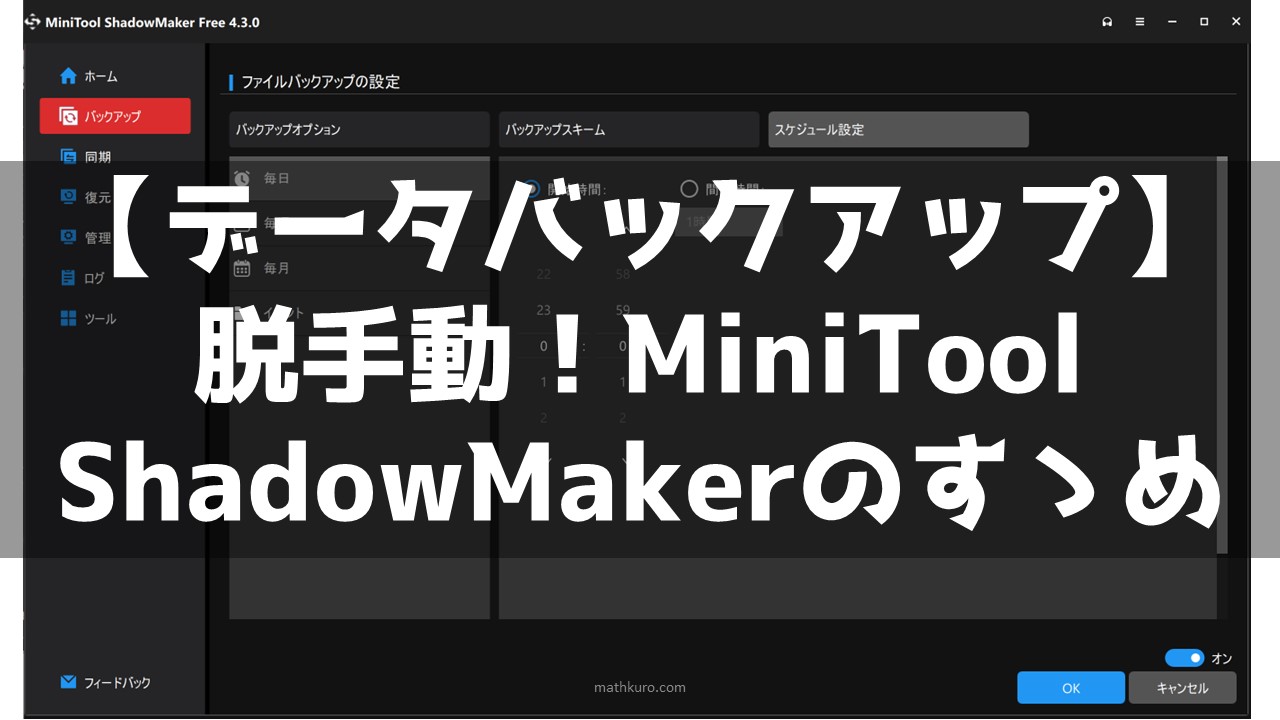Turn off the オン schedule switch
The width and height of the screenshot is (1280, 720).
click(x=1184, y=658)
